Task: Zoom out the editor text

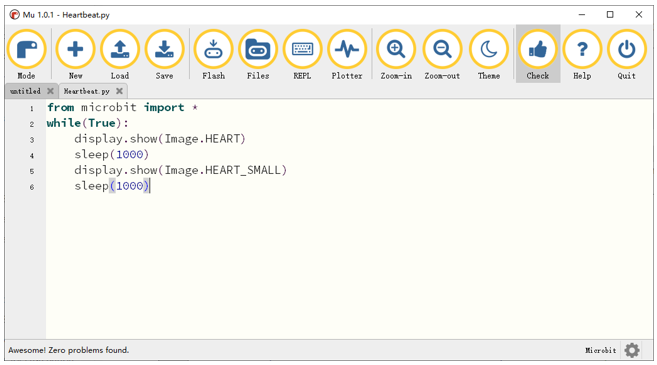Action: (x=442, y=54)
